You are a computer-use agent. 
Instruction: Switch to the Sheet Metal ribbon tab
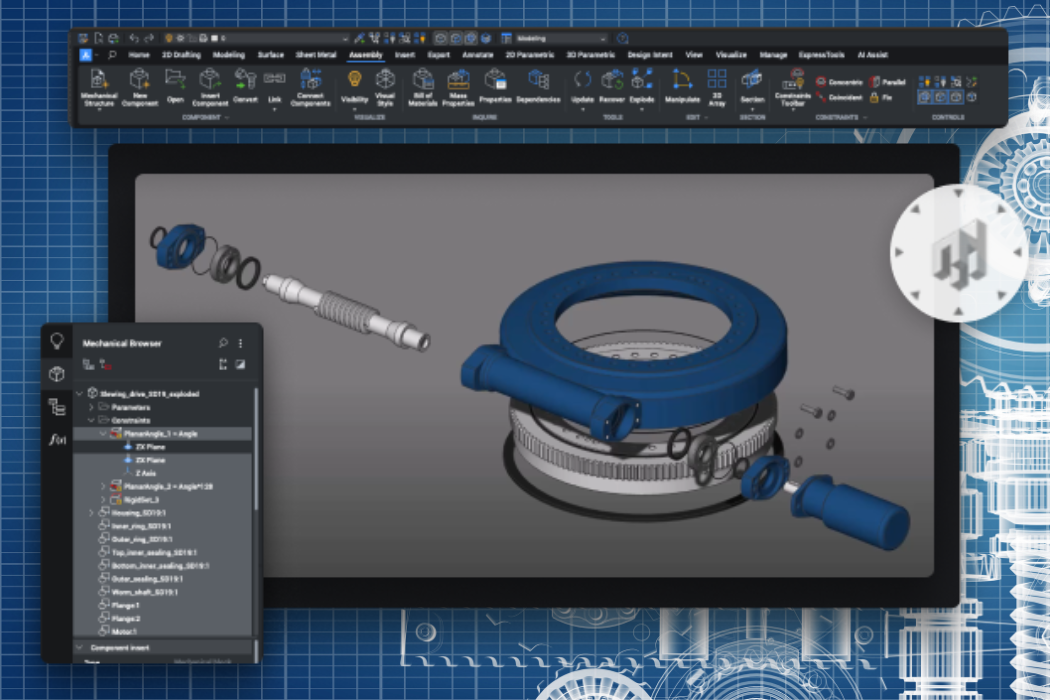point(316,55)
